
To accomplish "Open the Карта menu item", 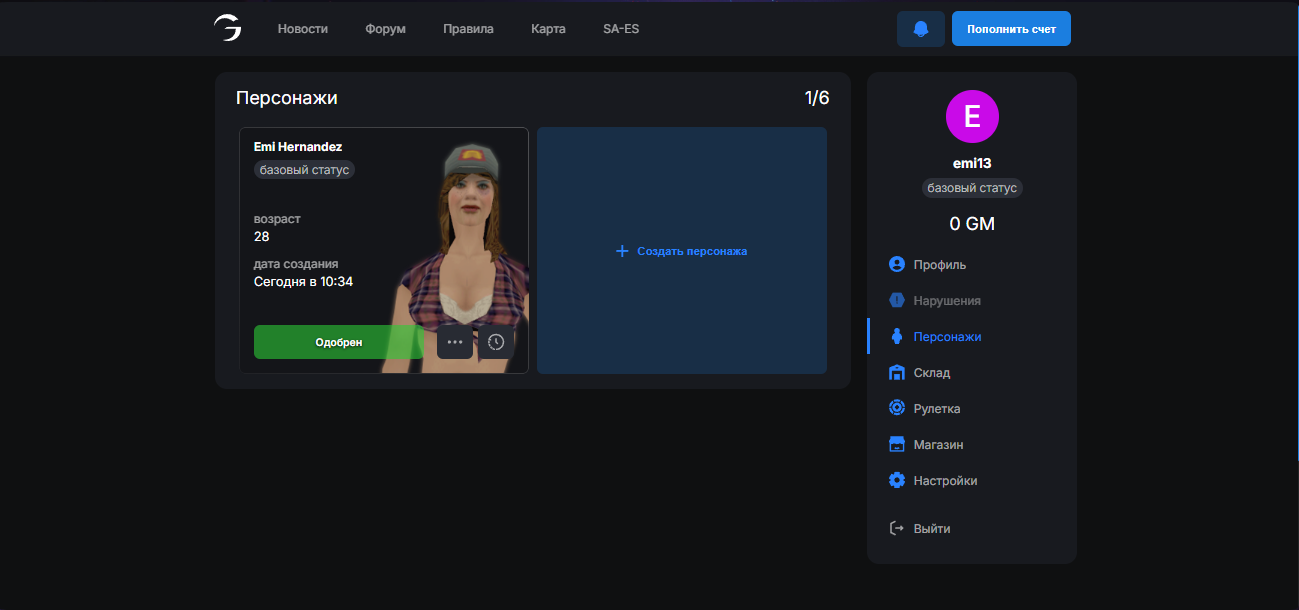I will pos(548,29).
